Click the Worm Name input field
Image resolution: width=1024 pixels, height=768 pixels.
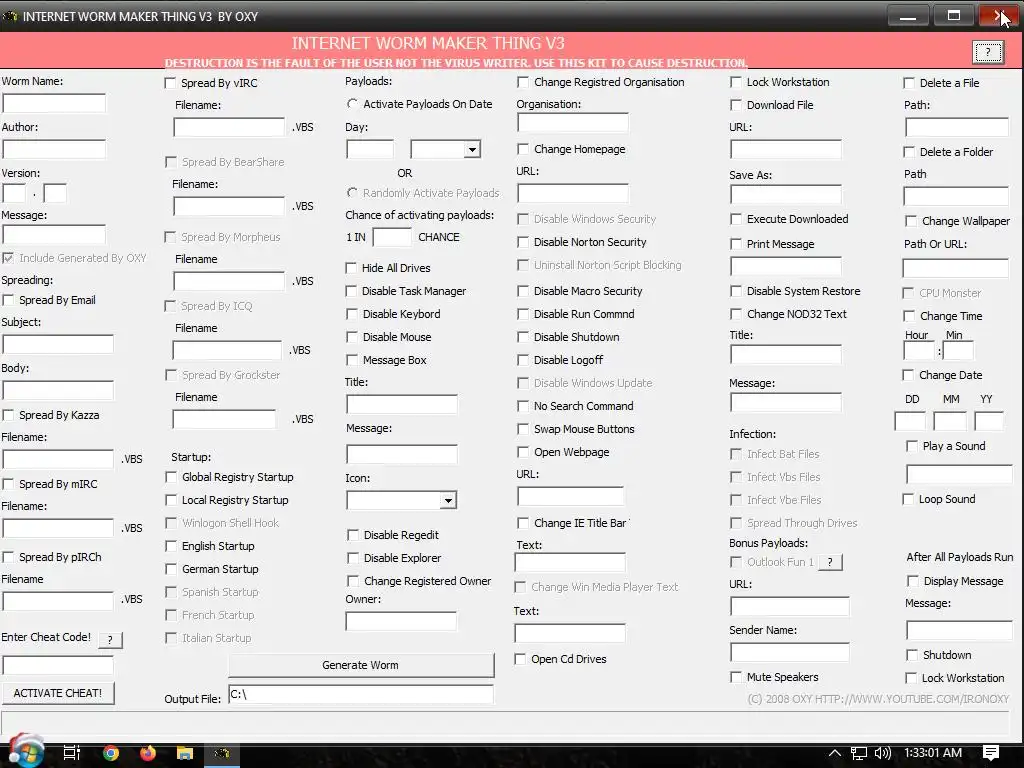point(54,103)
